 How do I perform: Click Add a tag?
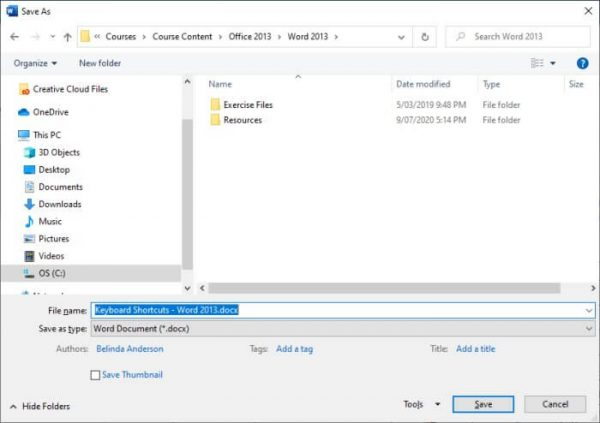294,349
